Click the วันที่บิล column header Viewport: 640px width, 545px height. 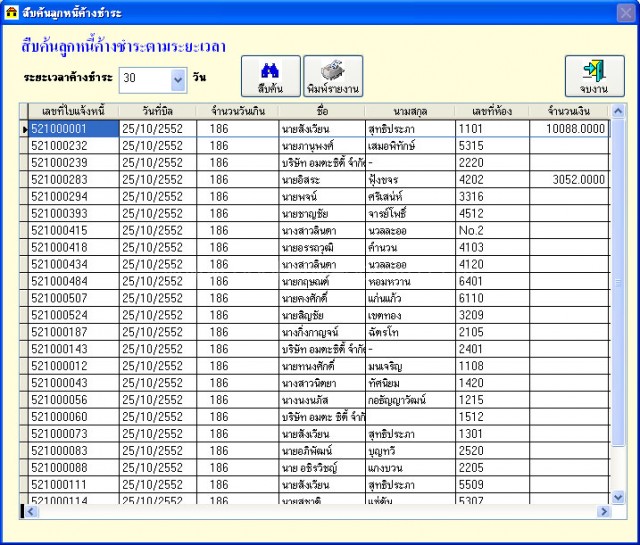point(158,111)
